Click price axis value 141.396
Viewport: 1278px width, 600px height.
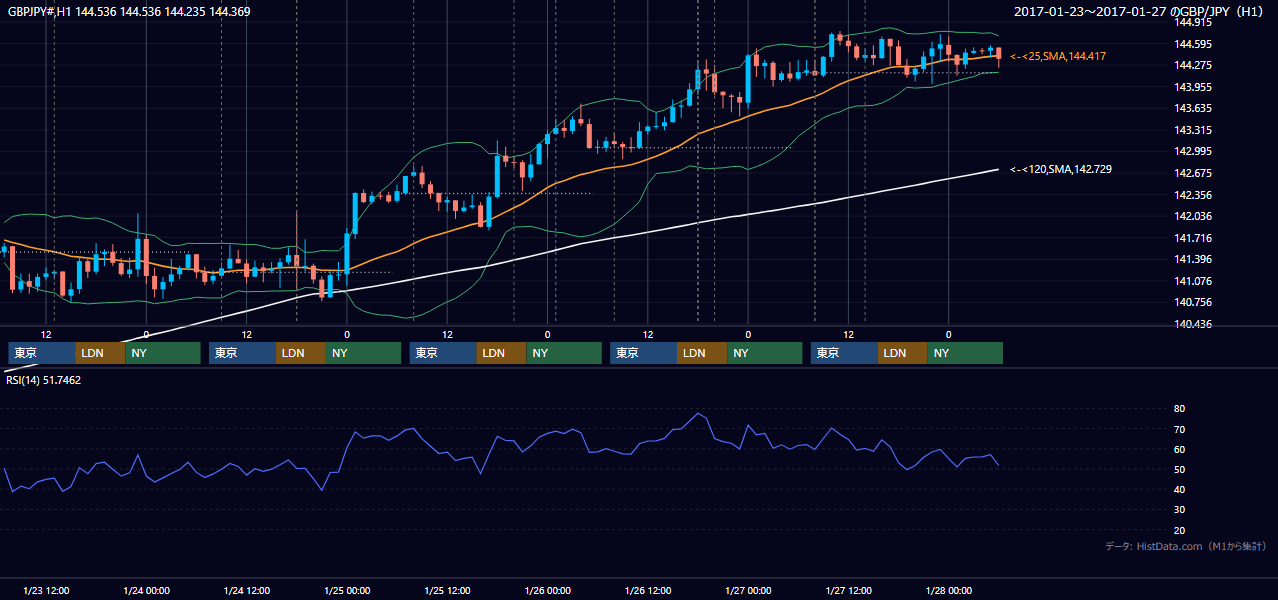[1194, 260]
